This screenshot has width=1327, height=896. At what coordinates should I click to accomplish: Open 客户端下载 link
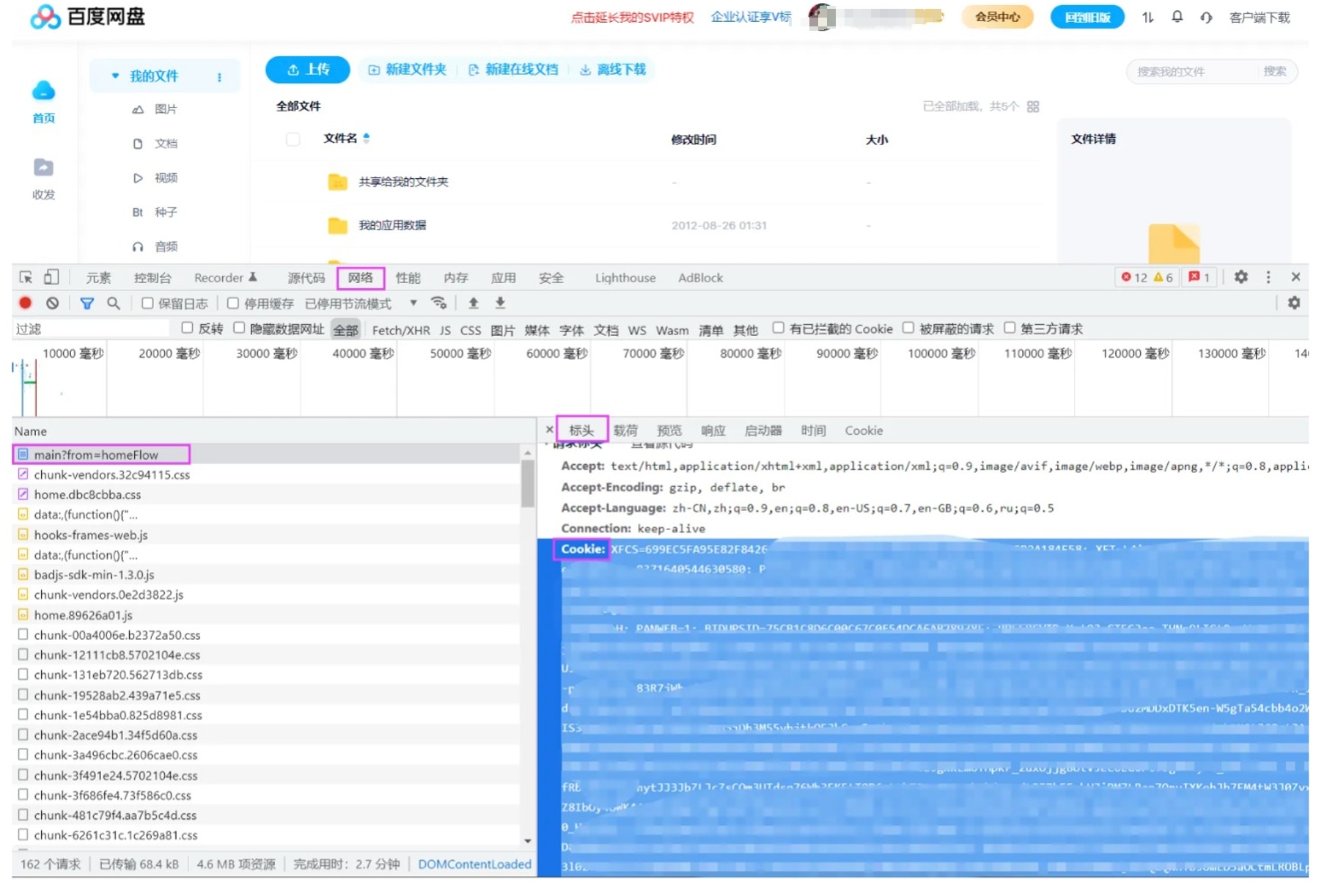(1259, 18)
